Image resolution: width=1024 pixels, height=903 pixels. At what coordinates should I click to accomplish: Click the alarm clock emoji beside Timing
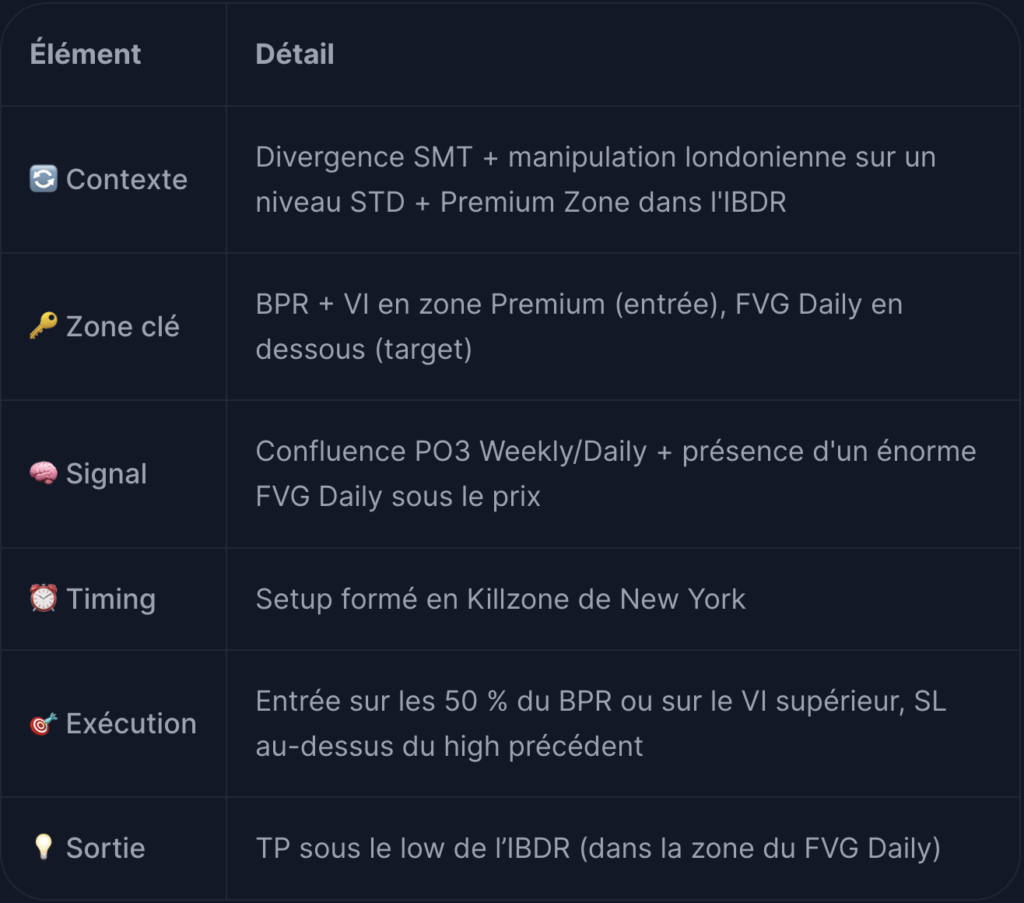43,599
